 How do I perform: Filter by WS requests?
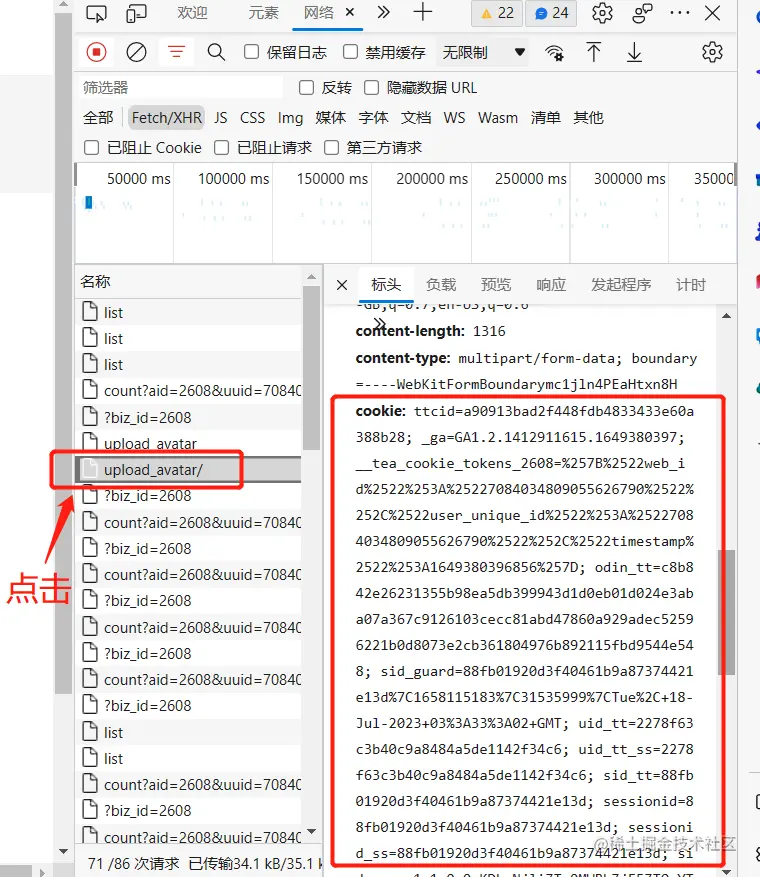point(454,117)
